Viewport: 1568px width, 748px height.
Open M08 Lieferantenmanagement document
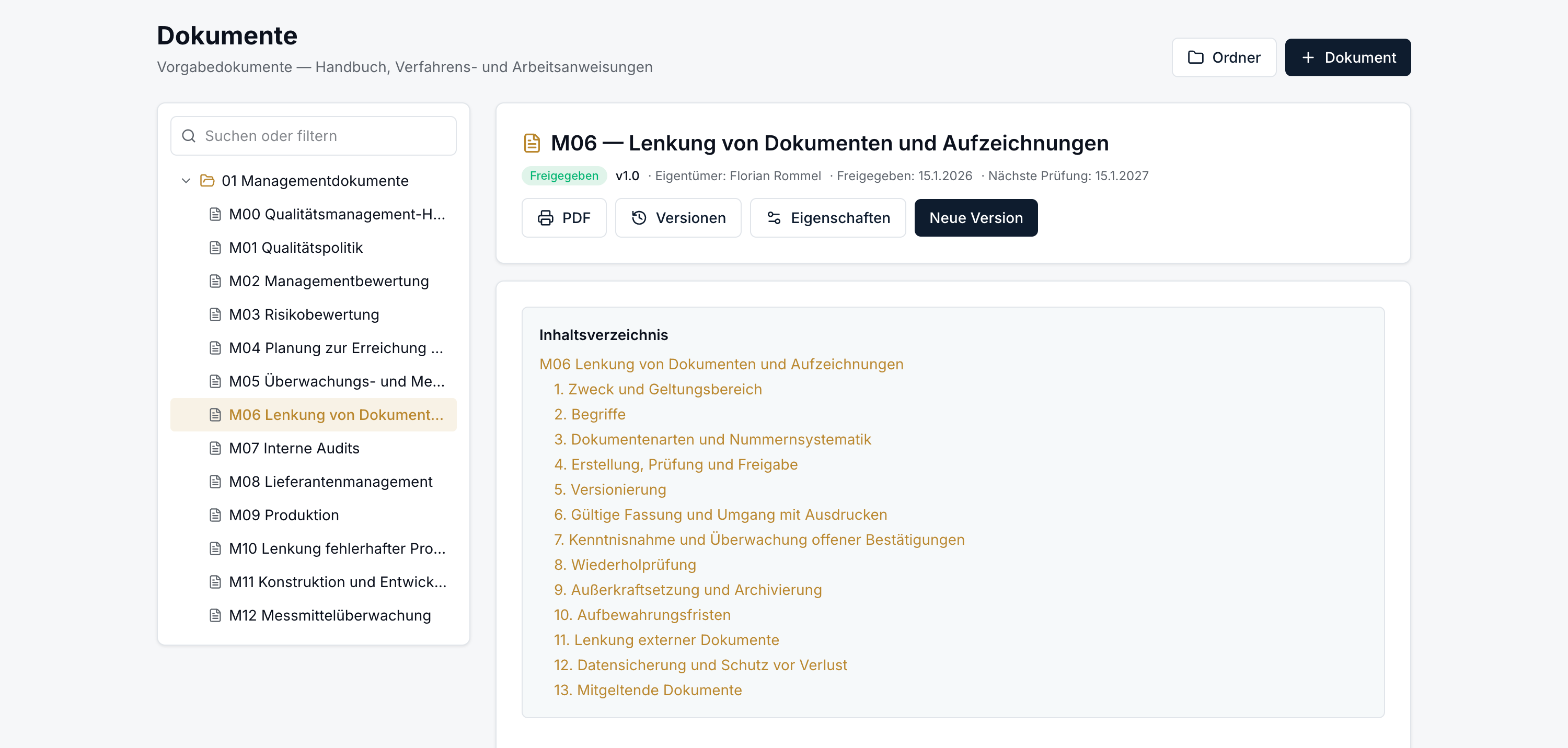coord(313,482)
